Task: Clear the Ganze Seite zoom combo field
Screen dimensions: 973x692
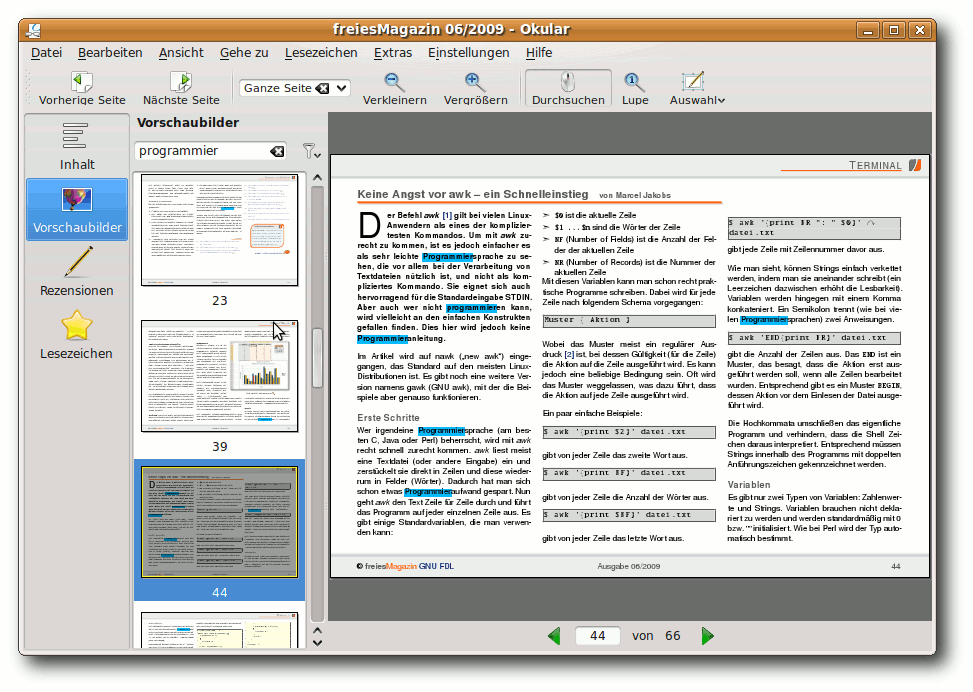Action: [x=322, y=88]
